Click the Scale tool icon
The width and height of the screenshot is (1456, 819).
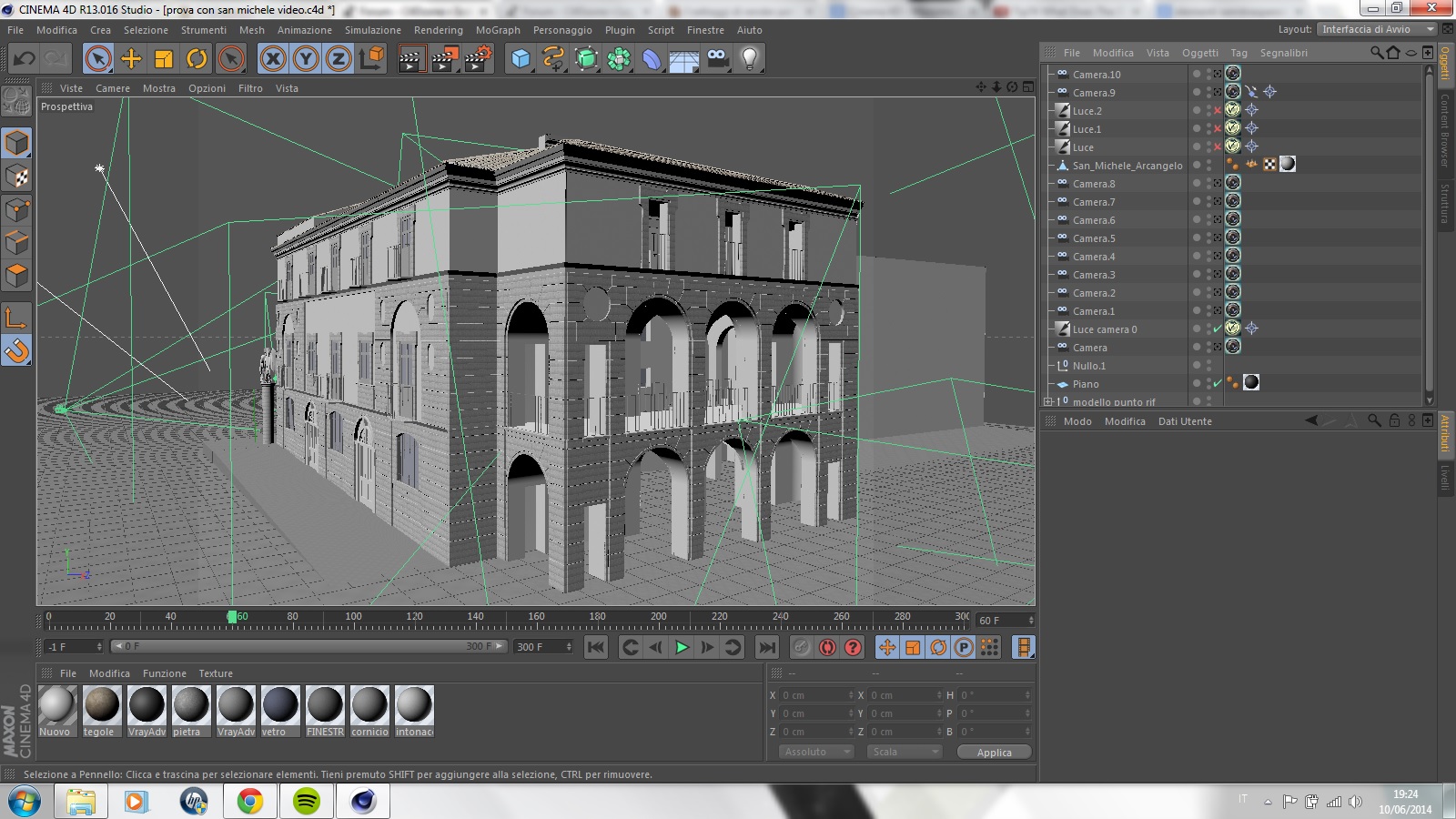point(164,59)
